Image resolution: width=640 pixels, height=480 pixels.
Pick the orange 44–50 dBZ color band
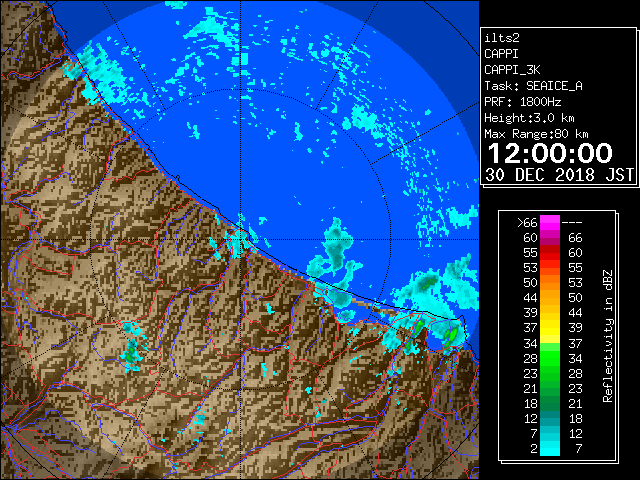click(x=550, y=298)
